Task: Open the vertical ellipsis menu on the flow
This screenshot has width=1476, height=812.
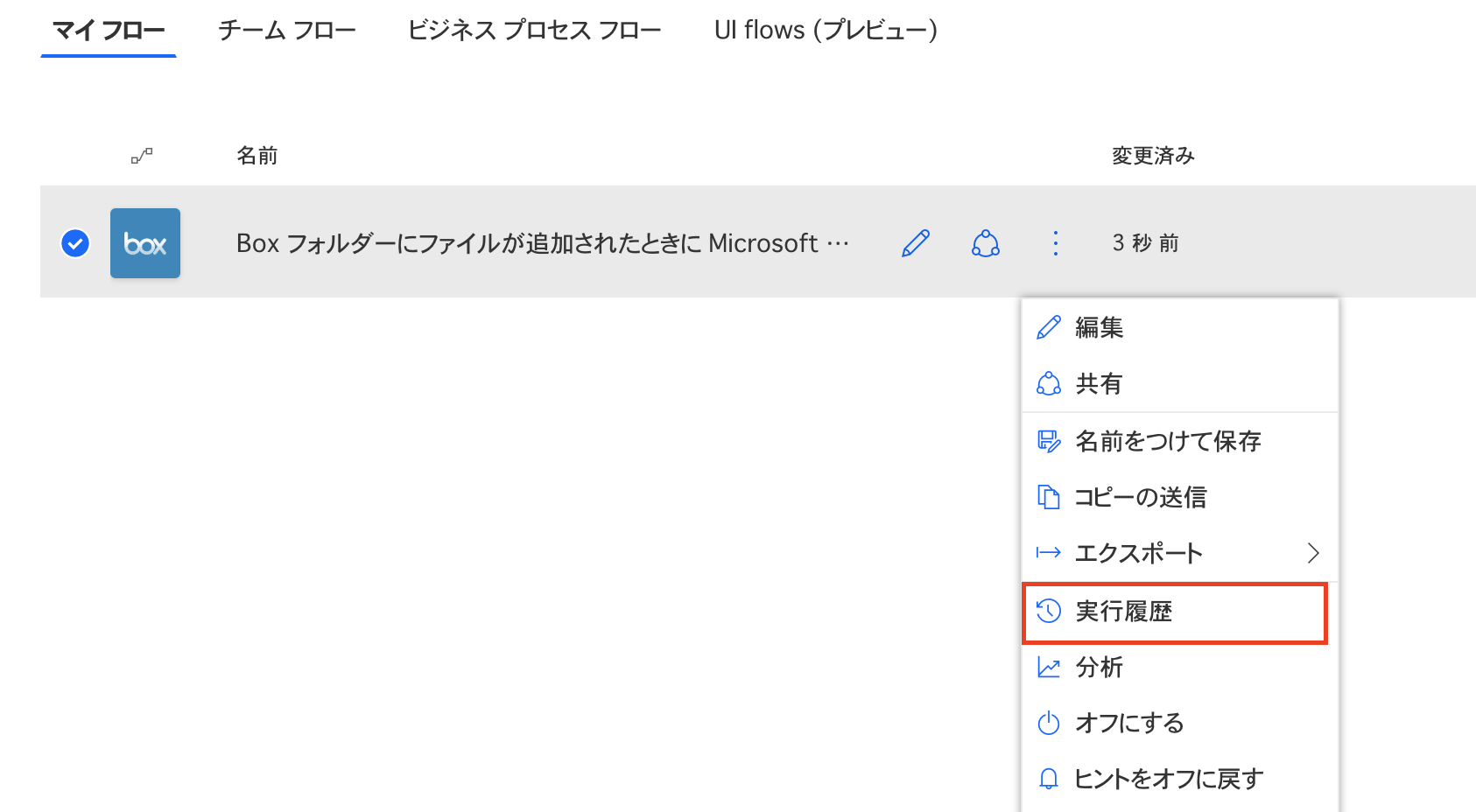Action: click(x=1056, y=243)
